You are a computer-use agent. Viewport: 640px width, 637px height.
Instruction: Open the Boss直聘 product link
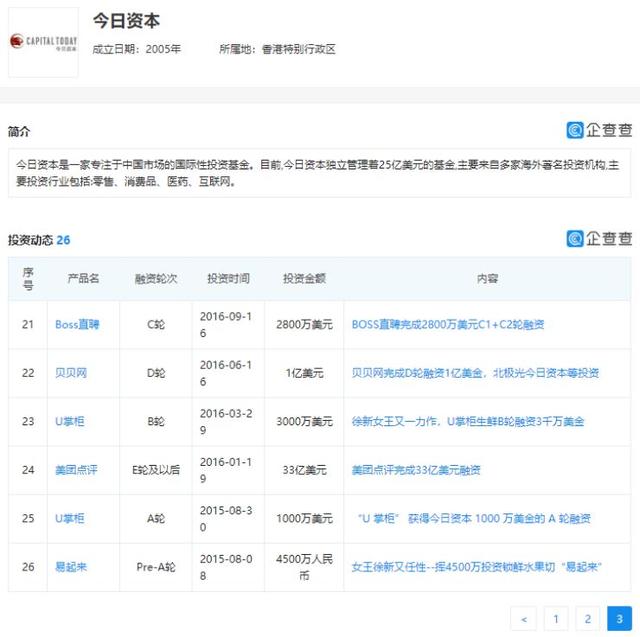(77, 324)
